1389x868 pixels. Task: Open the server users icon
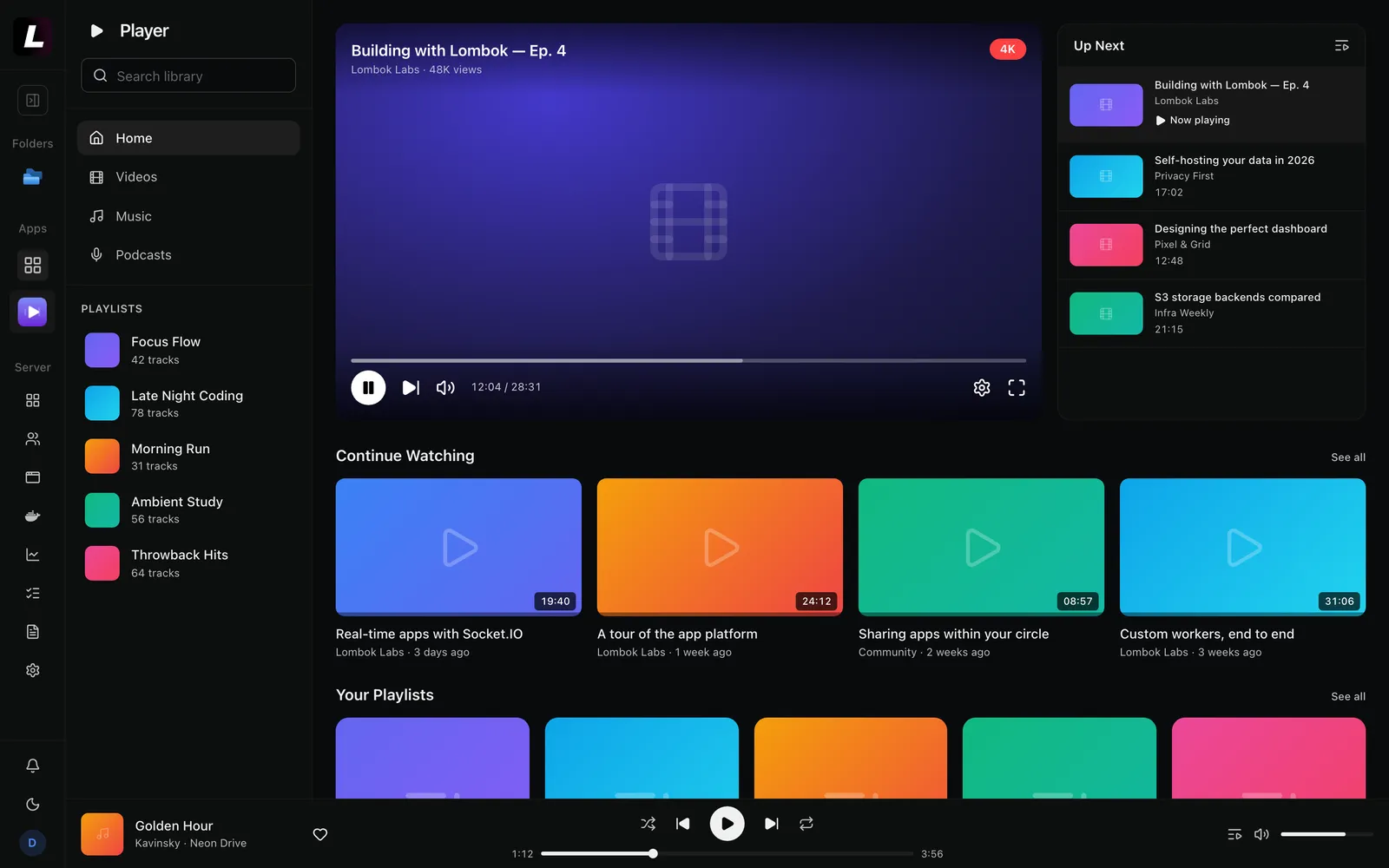pos(32,439)
